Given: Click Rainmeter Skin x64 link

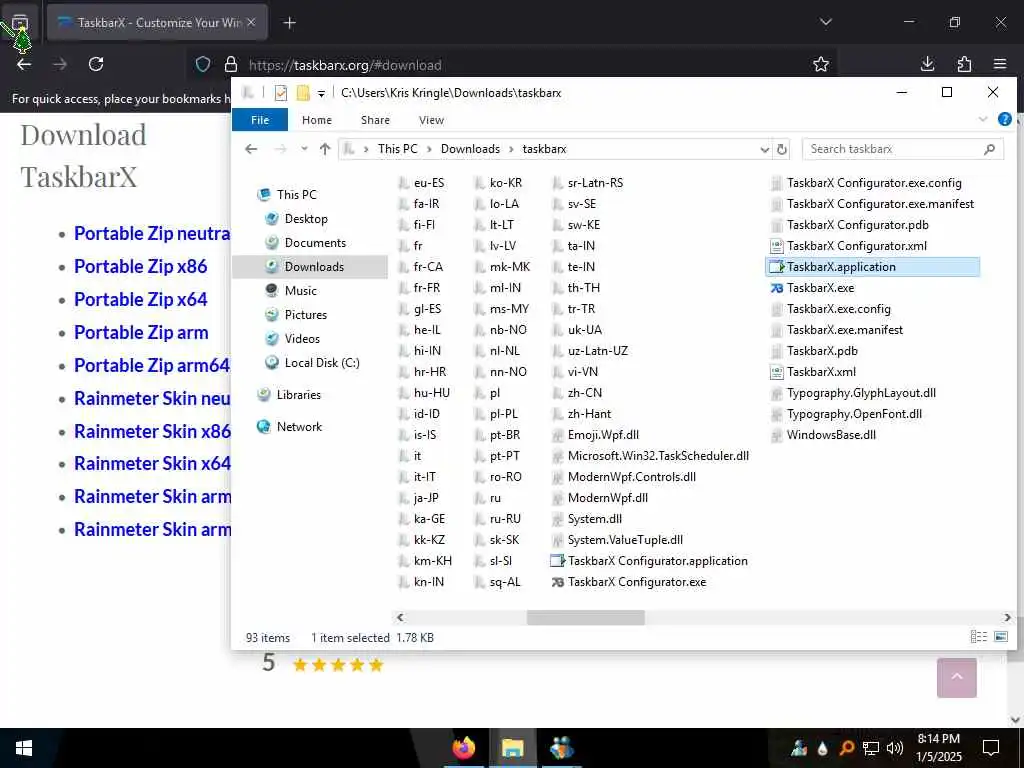Looking at the screenshot, I should (152, 464).
